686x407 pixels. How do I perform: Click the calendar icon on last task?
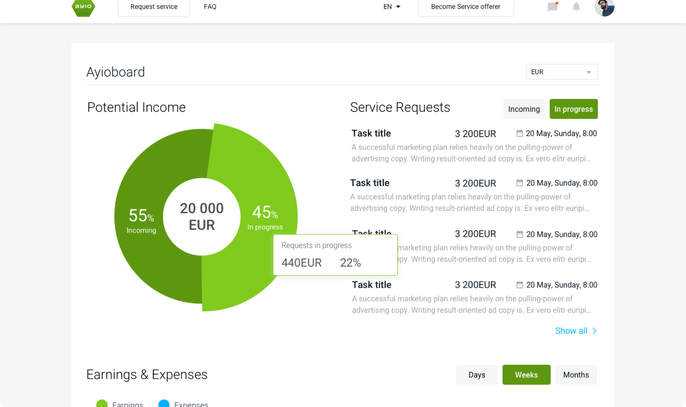click(x=519, y=285)
